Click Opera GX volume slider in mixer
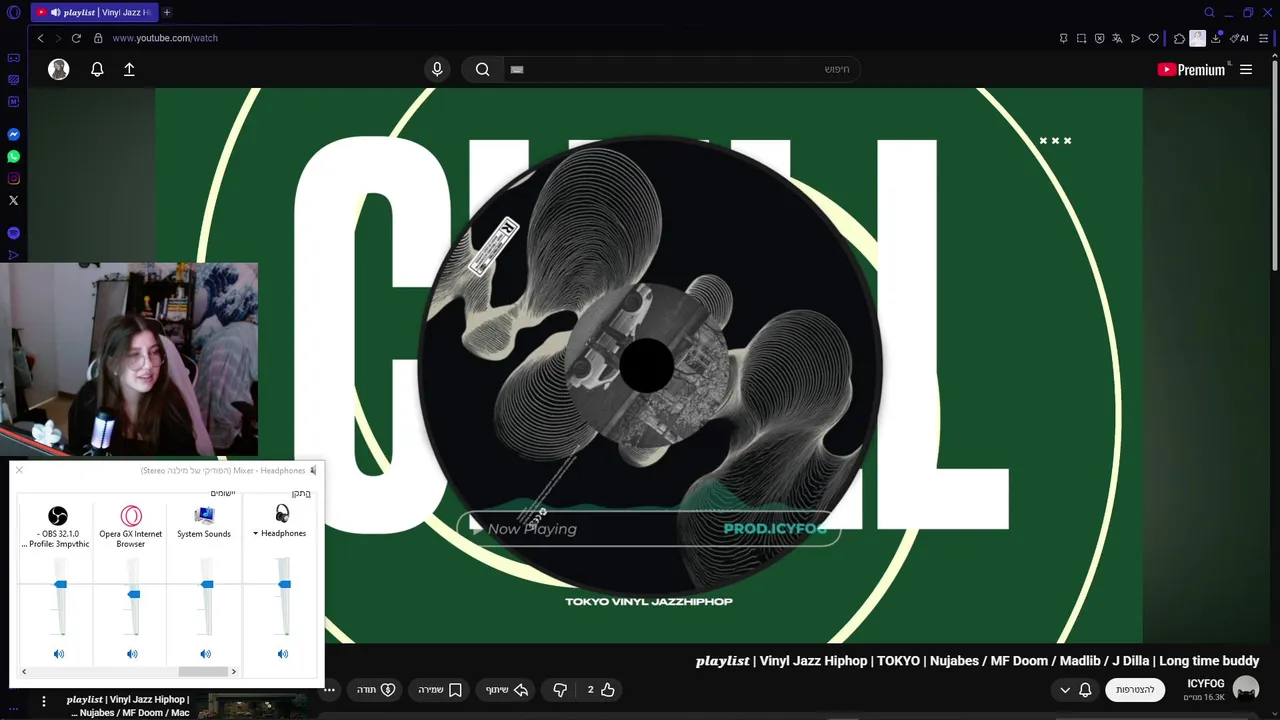 134,594
